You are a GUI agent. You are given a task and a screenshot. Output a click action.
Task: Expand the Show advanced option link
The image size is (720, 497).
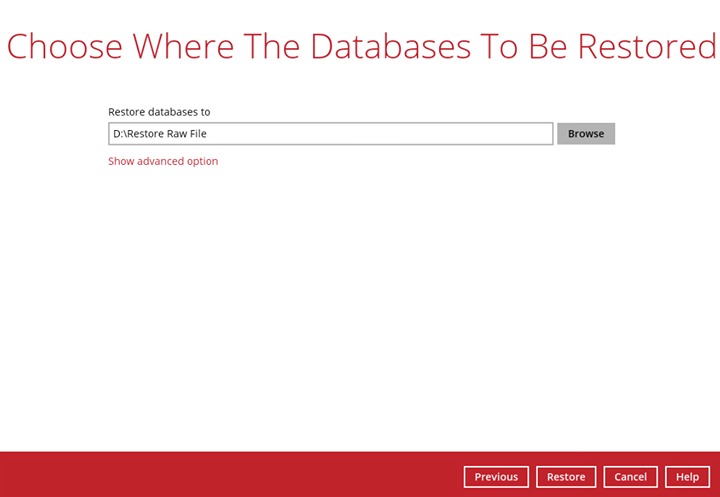pos(163,161)
